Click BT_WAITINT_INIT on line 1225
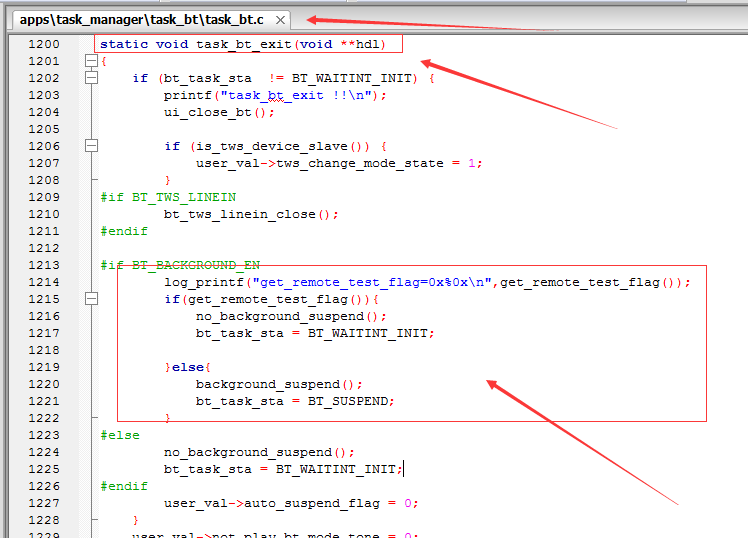 click(x=335, y=469)
